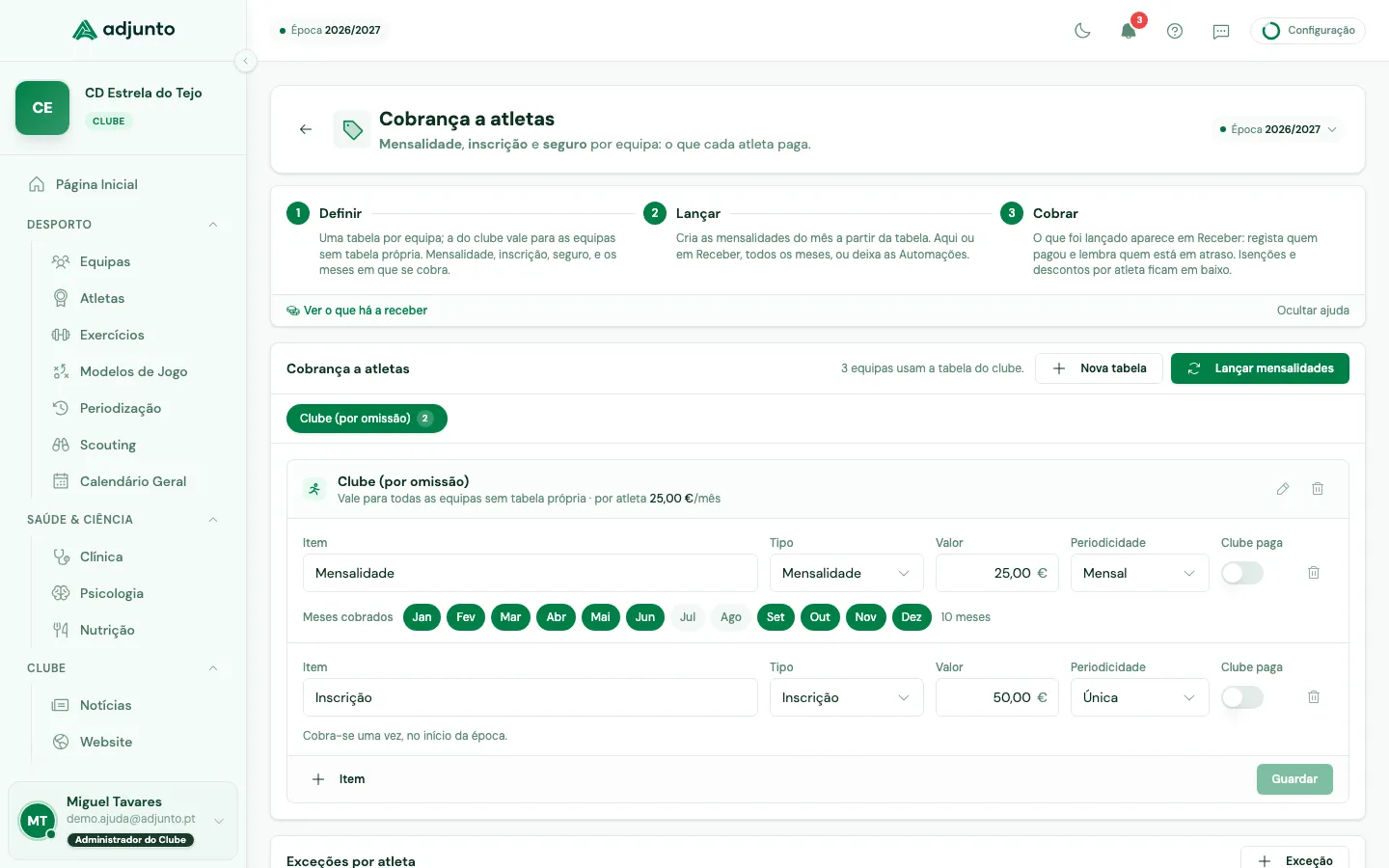Click the Mensalidade item name field

pyautogui.click(x=531, y=573)
